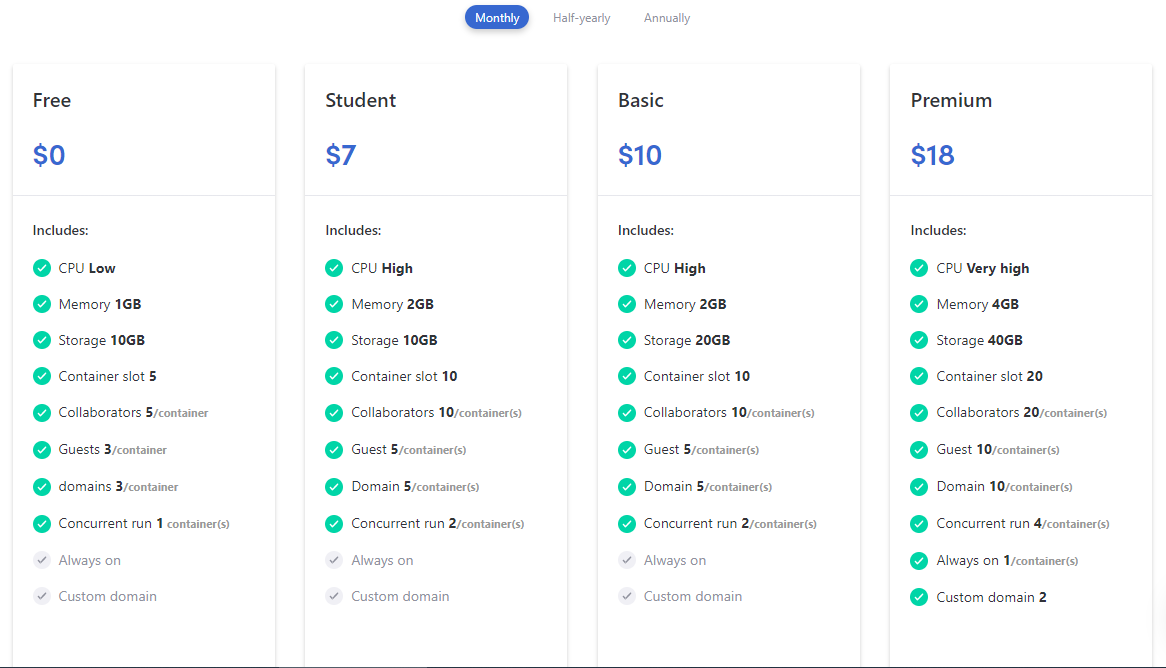The height and width of the screenshot is (668, 1166).
Task: Click the Premium plan heading
Action: tap(951, 100)
